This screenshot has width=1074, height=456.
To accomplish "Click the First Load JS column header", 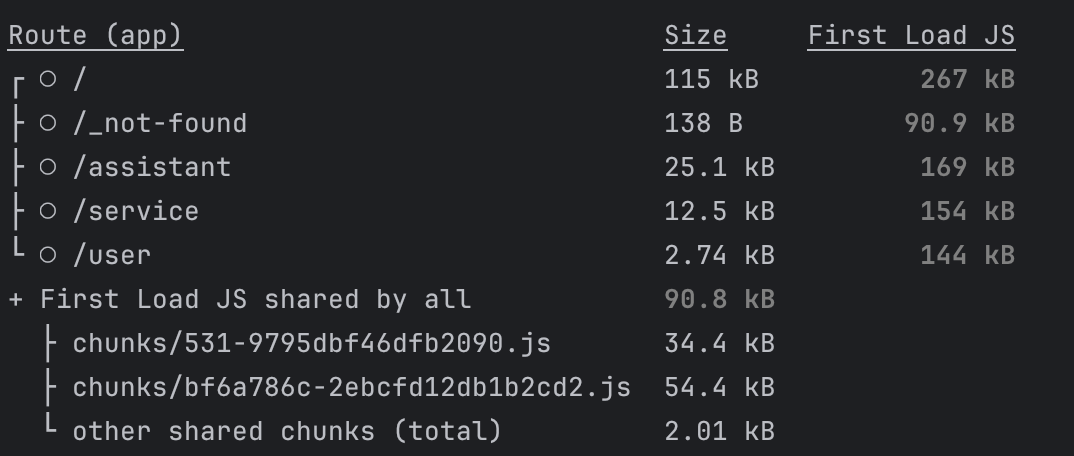I will coord(911,36).
